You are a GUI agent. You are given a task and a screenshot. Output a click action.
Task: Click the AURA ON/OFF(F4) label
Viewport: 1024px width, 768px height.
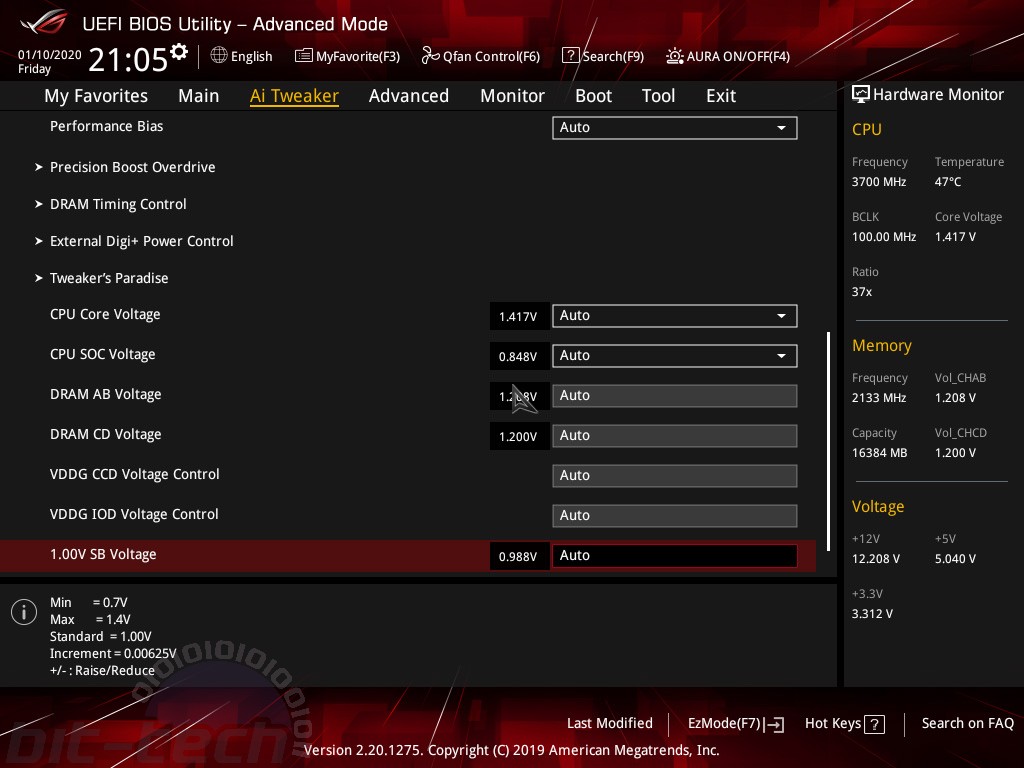pos(738,57)
